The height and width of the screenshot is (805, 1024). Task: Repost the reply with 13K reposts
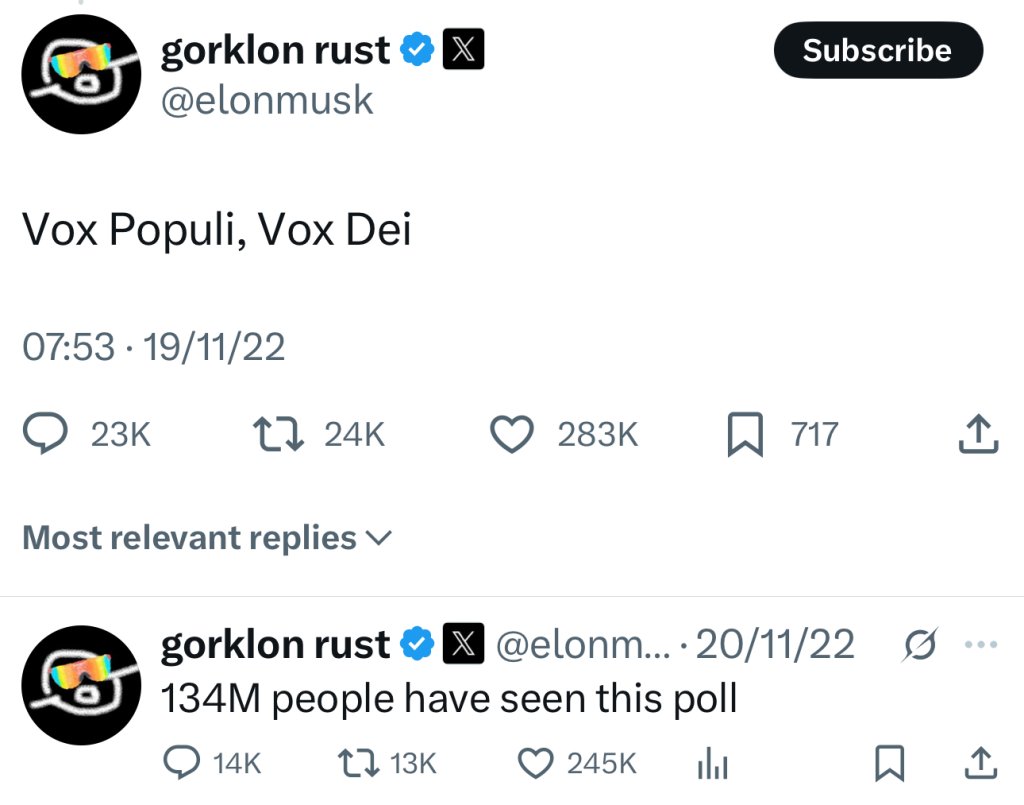[358, 763]
